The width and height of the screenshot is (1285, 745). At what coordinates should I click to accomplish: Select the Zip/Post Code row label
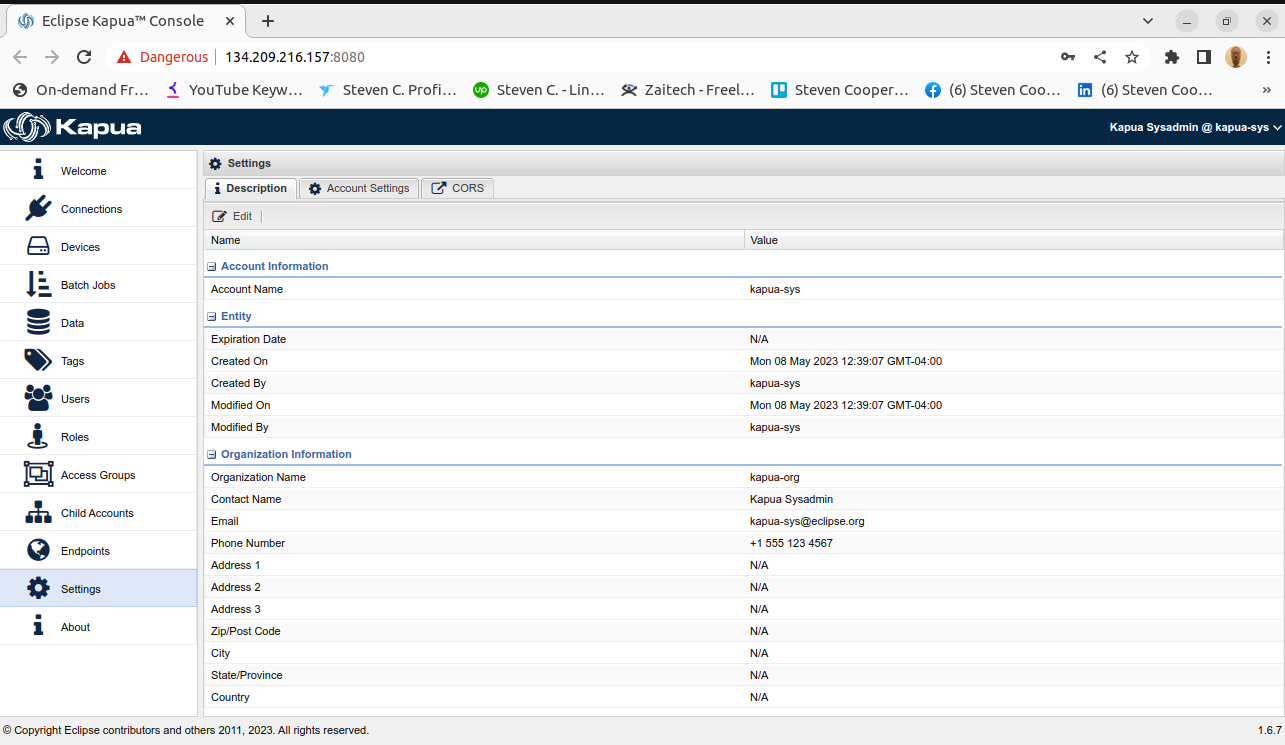point(246,631)
